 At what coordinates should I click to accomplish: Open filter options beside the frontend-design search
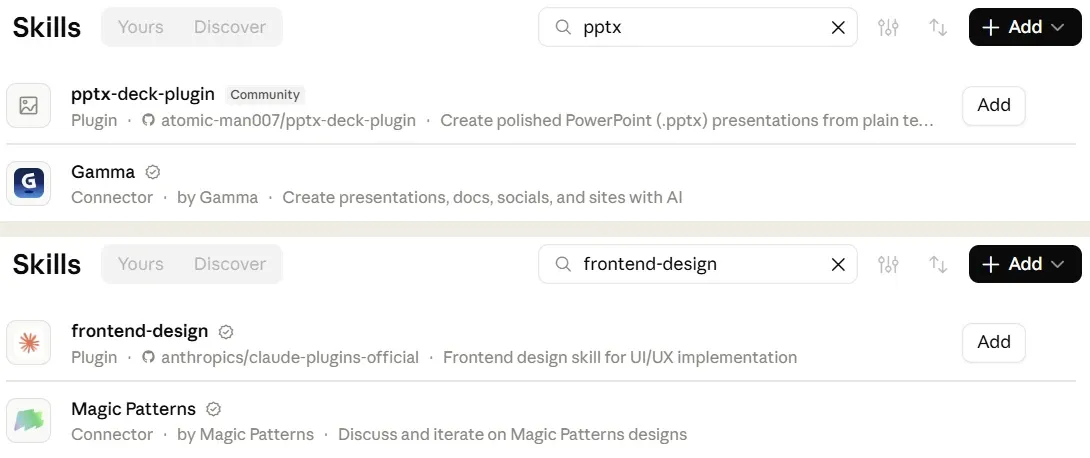(x=888, y=264)
